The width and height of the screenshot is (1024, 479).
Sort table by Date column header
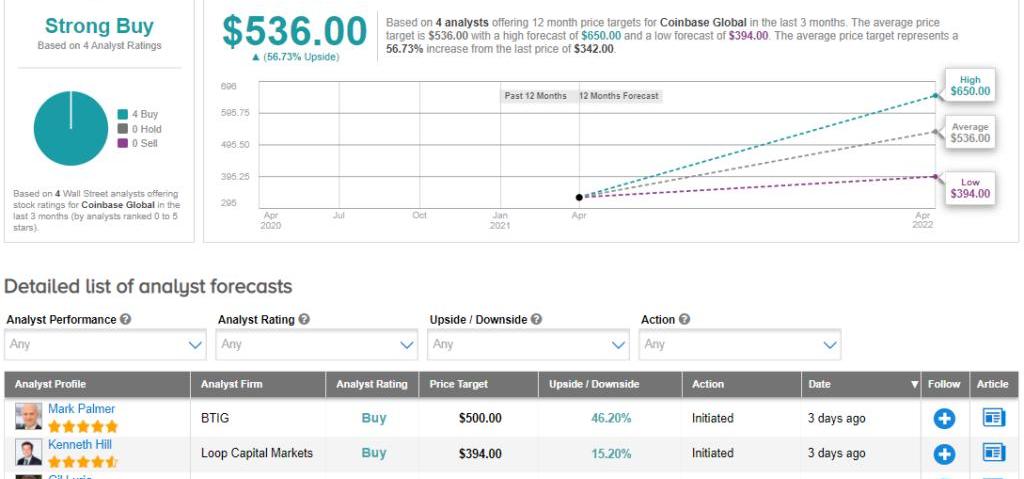coord(860,384)
